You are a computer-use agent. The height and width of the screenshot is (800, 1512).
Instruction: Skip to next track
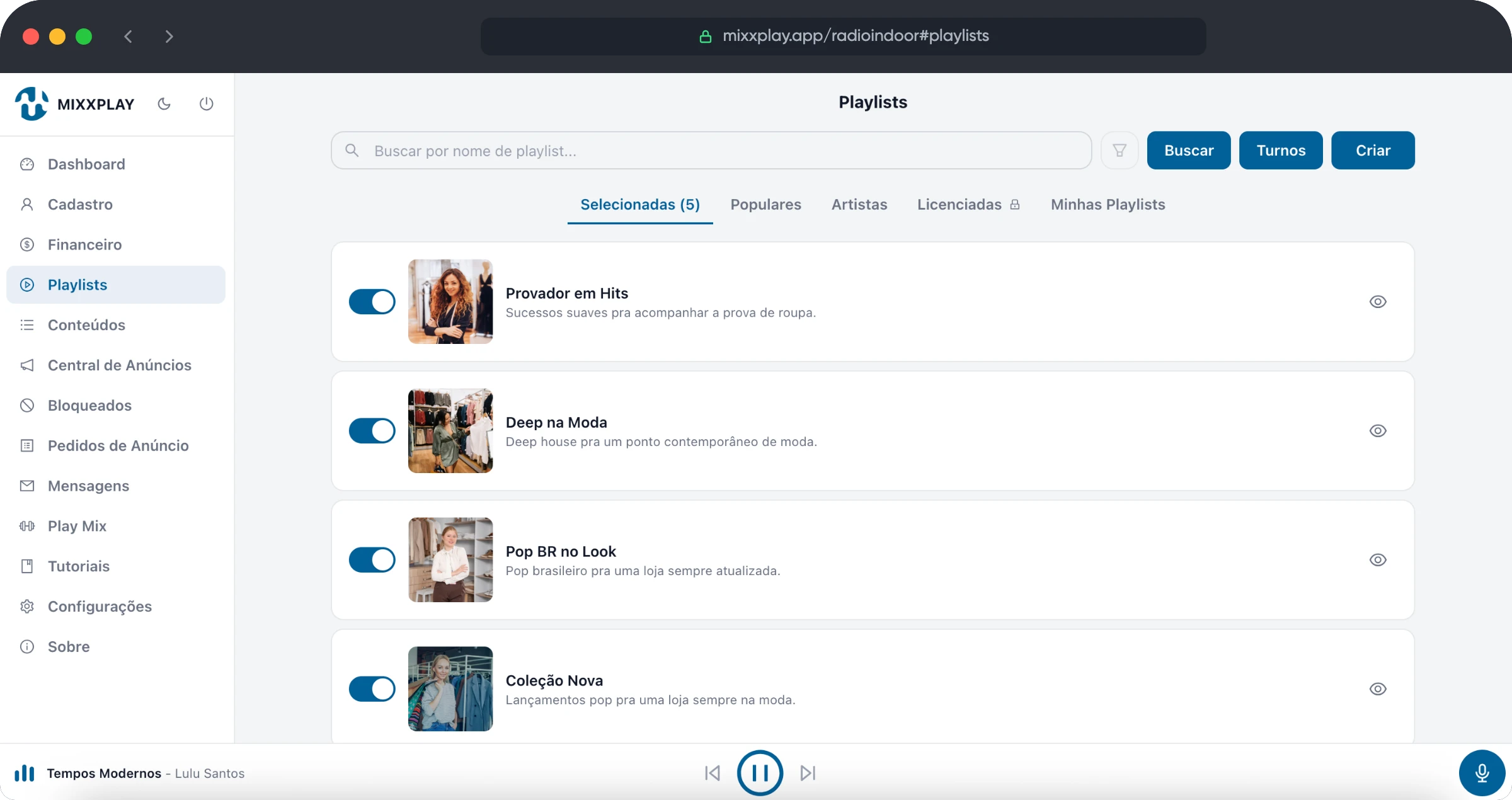point(808,773)
